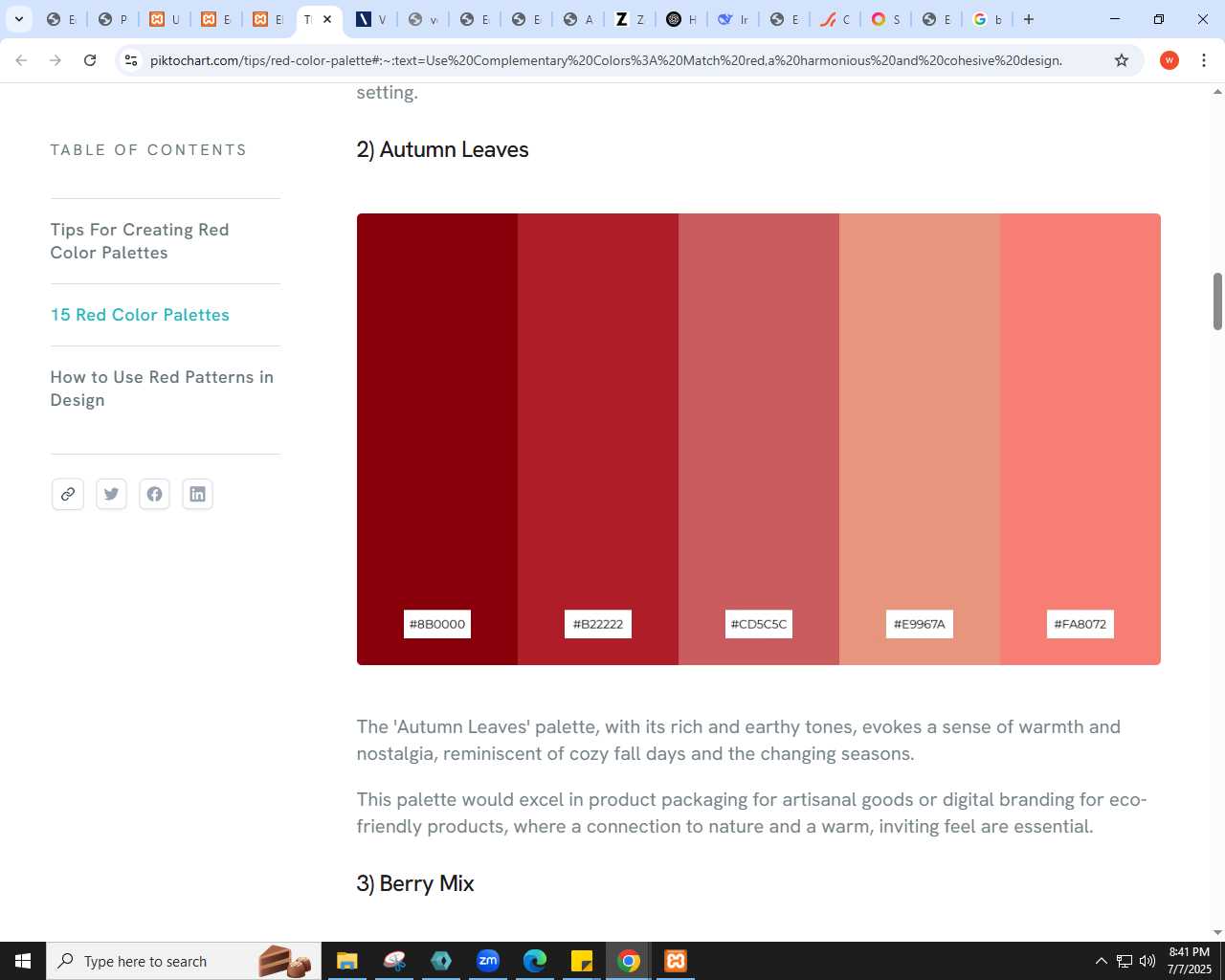Switch to the tab labeled S
Image resolution: width=1225 pixels, height=980 pixels.
(885, 19)
